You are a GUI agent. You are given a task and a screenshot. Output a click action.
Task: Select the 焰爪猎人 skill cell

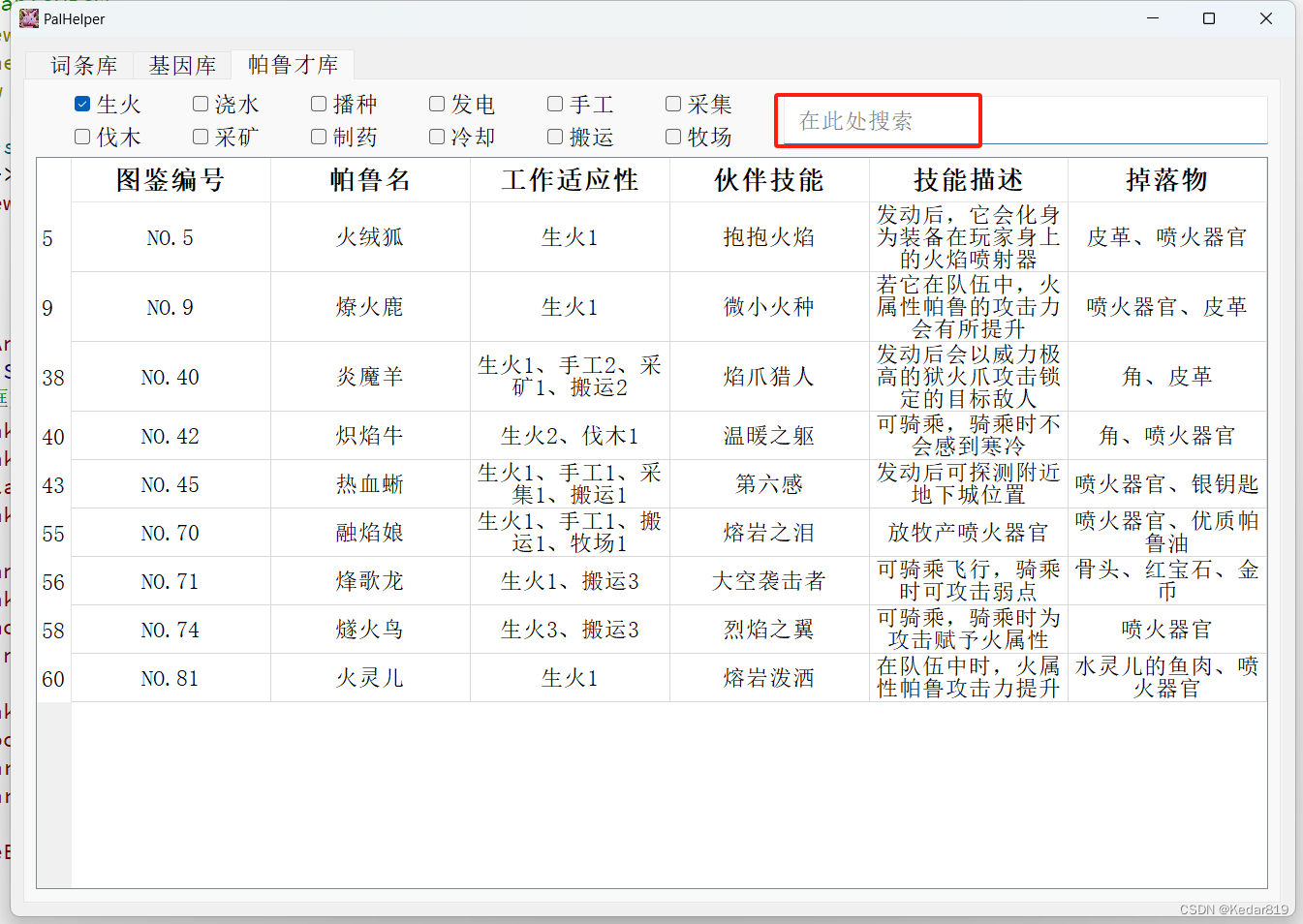(x=769, y=377)
